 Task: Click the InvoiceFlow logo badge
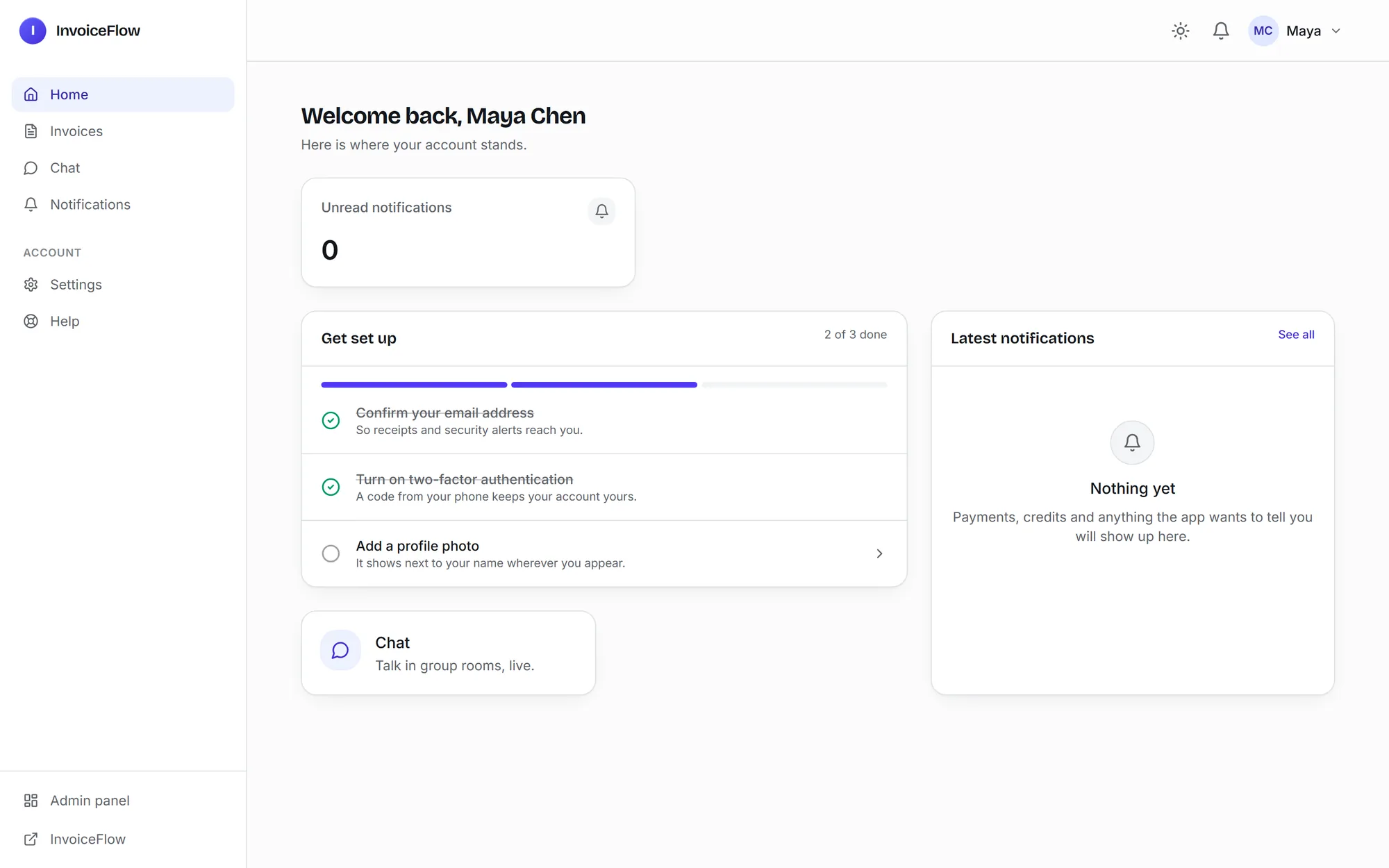click(33, 31)
